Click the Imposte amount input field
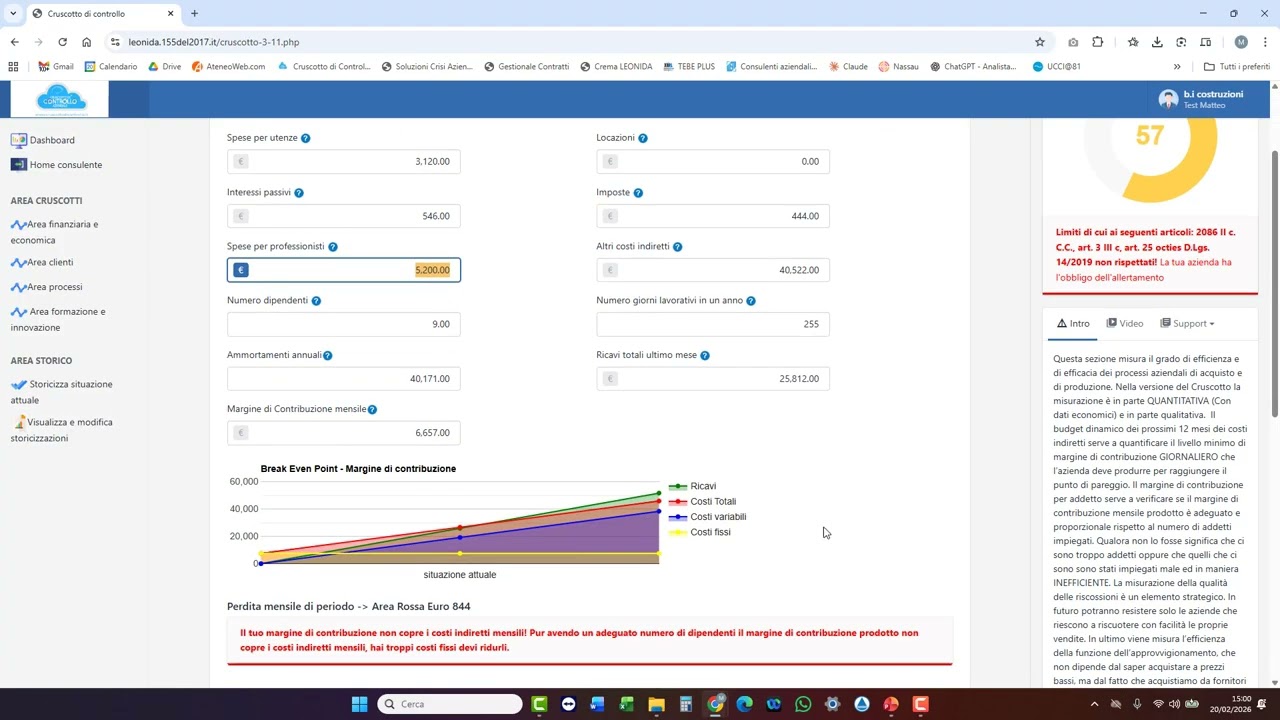1280x720 pixels. (712, 216)
